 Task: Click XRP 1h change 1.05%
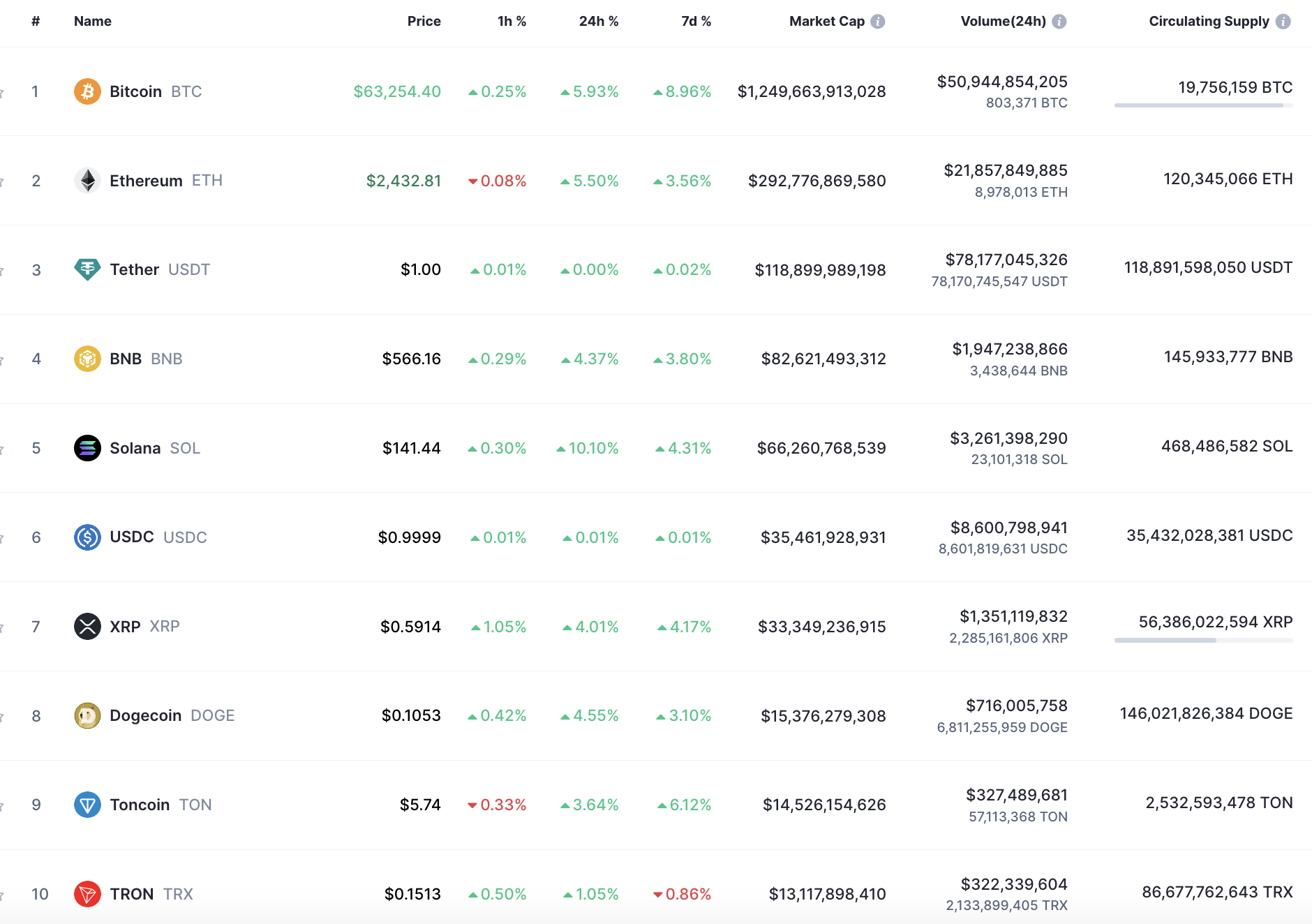click(499, 627)
